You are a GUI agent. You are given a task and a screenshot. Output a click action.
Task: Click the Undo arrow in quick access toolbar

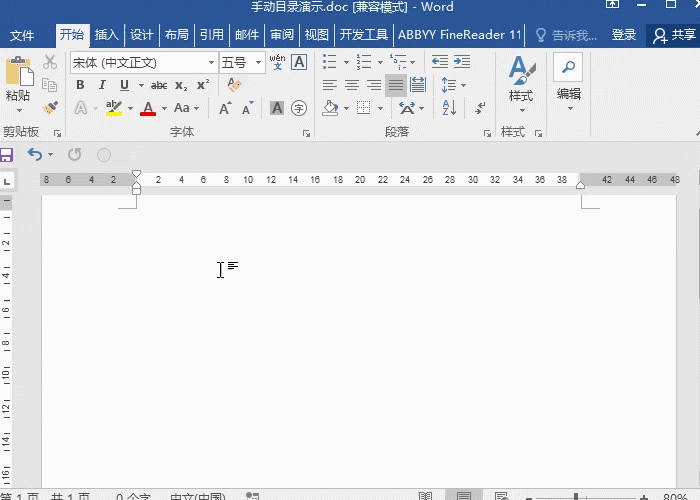[35, 154]
